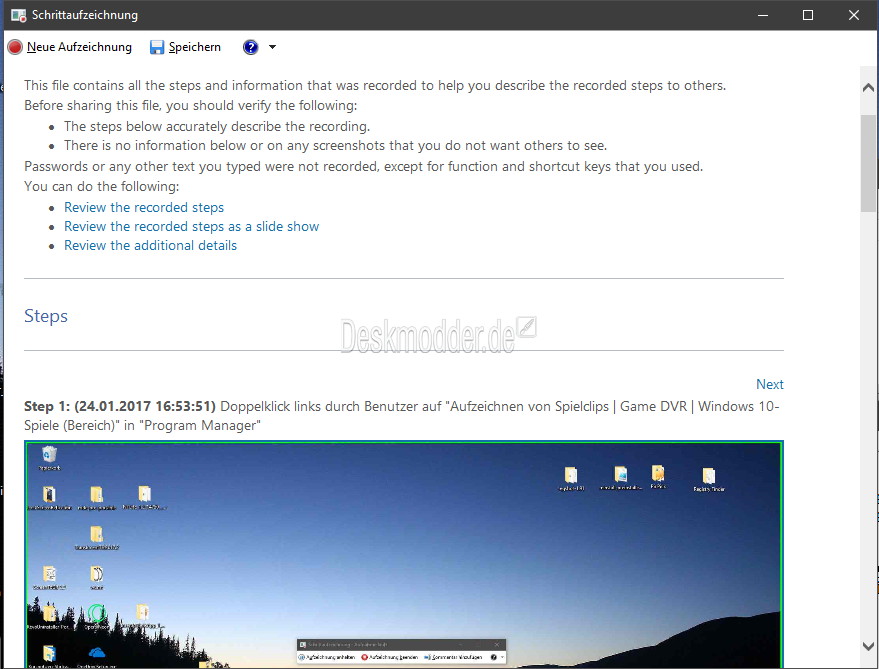
Task: Click the green circular icon in the screenshot
Action: point(97,613)
